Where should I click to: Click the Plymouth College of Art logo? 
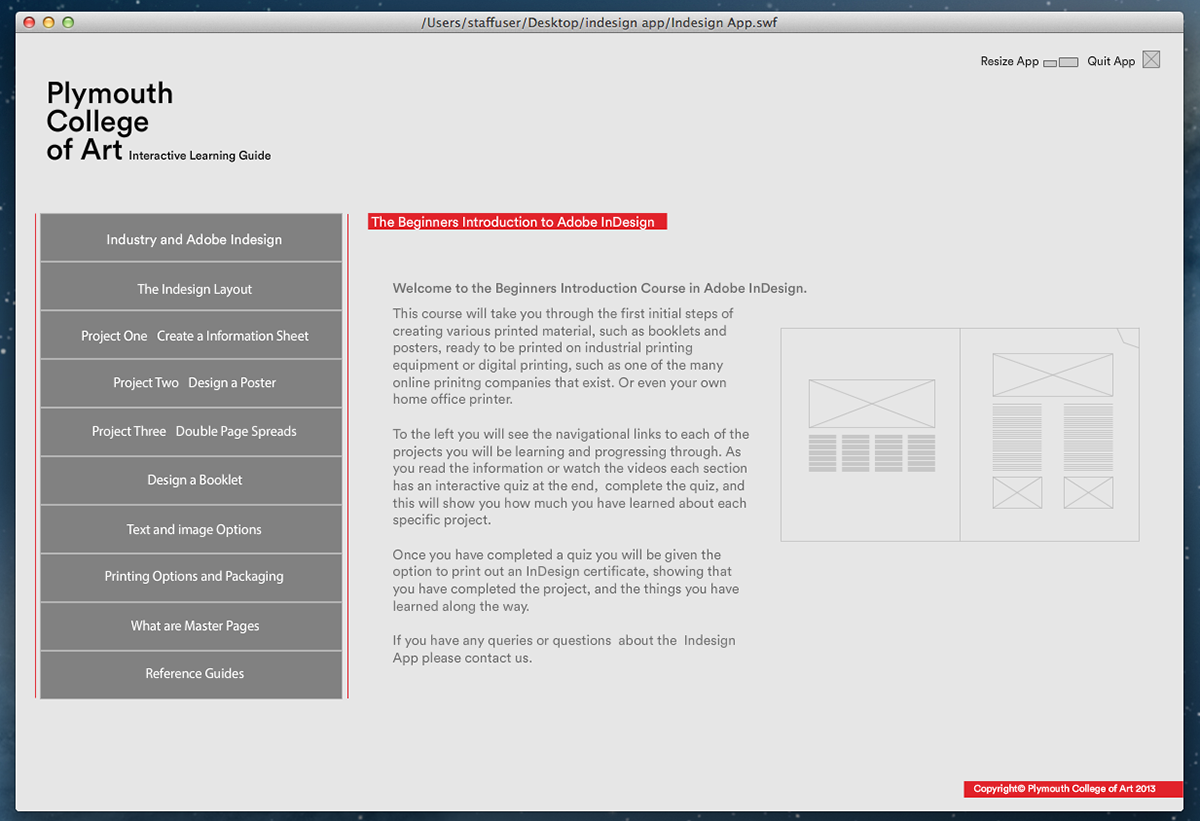(x=110, y=122)
